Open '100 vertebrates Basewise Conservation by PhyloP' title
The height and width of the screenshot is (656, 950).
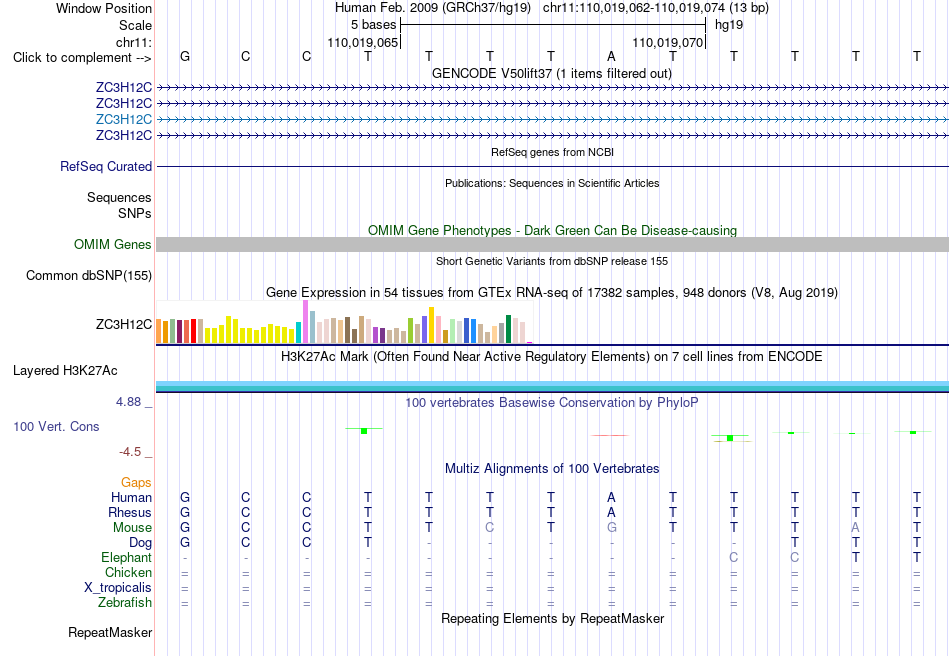(x=552, y=403)
